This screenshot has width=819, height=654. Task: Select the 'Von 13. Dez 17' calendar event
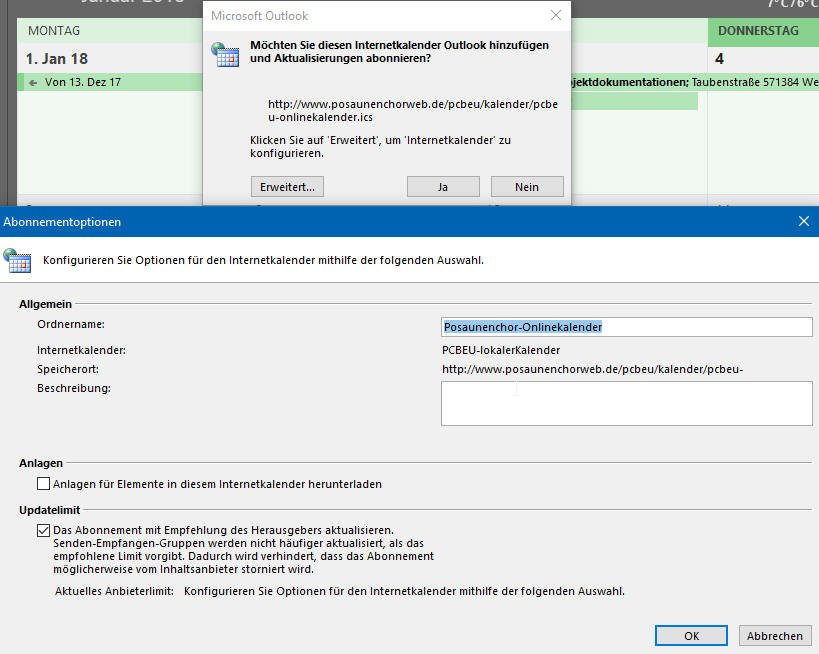(x=111, y=83)
